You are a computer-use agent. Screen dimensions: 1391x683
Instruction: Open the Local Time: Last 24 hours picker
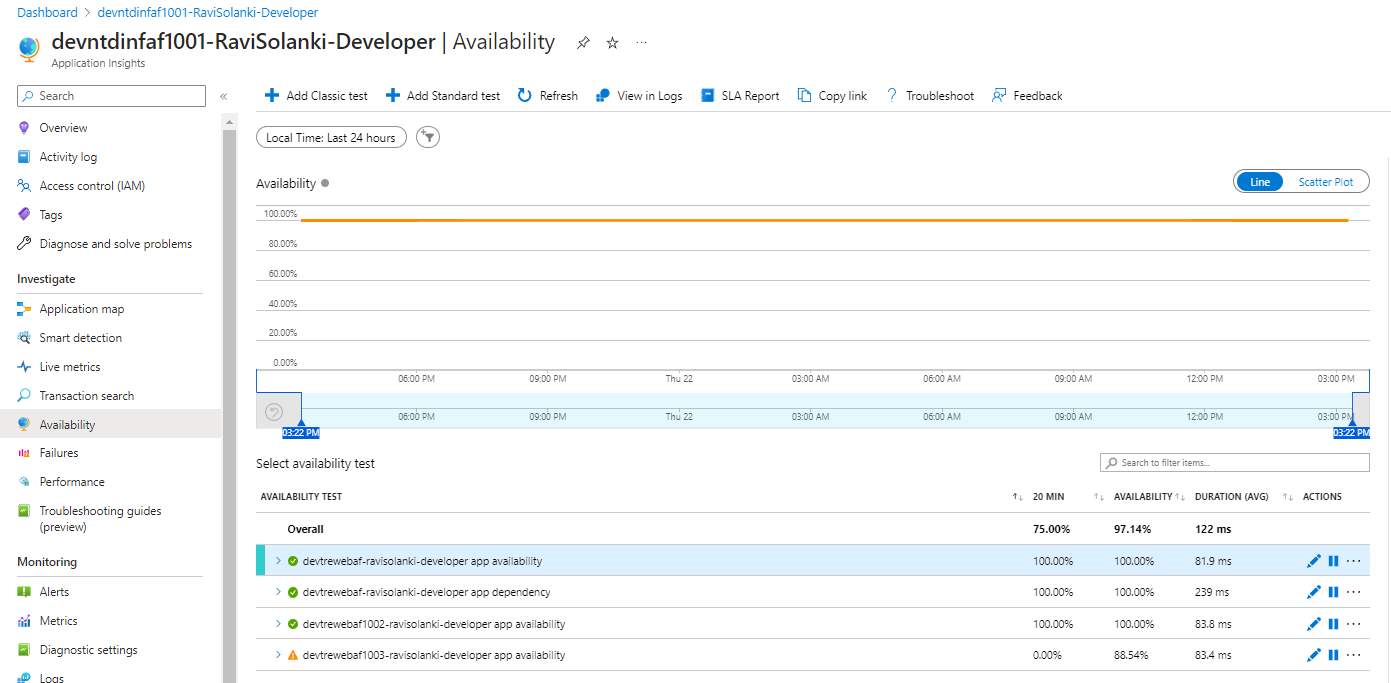[x=330, y=136]
